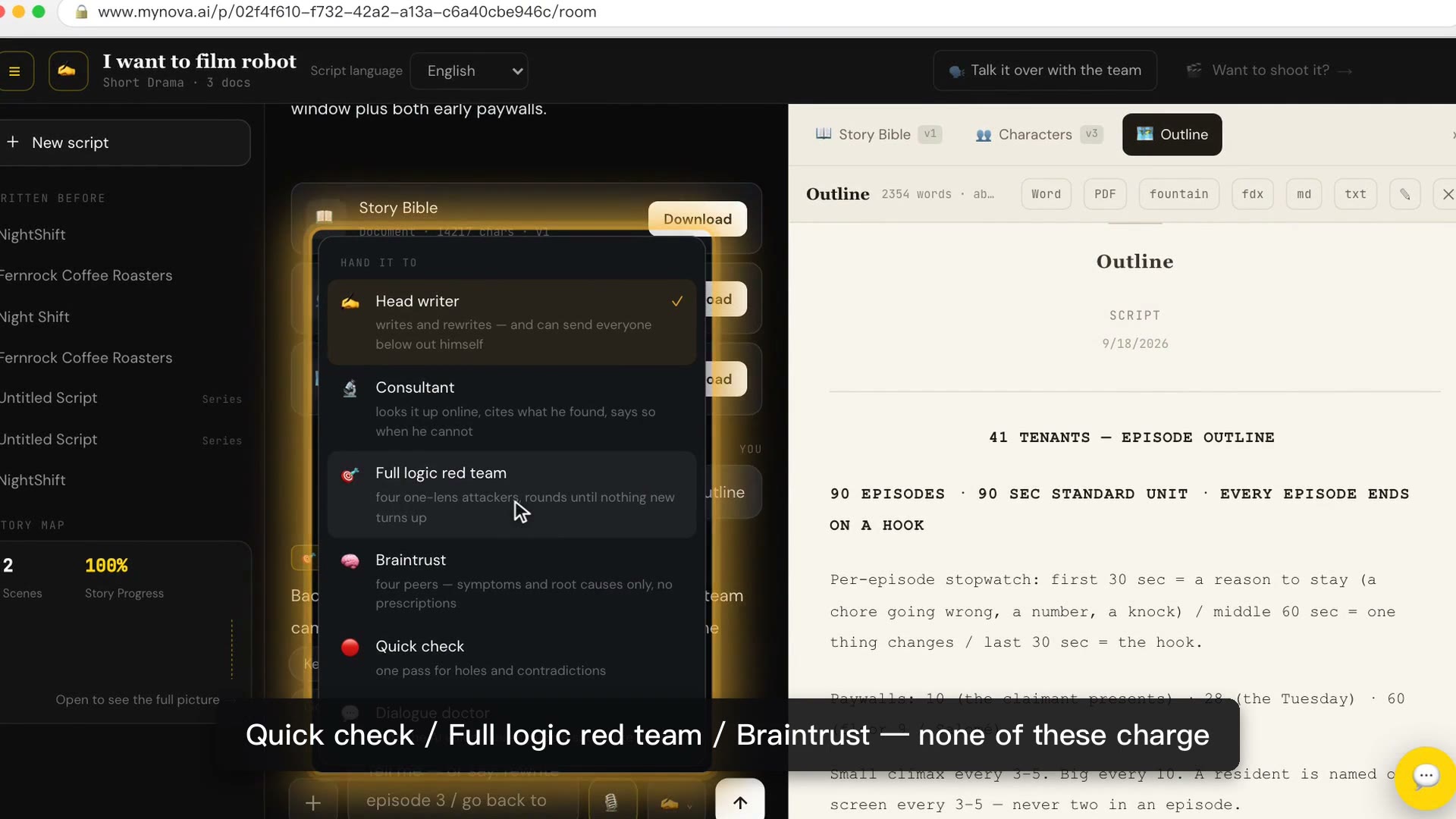The height and width of the screenshot is (819, 1456).
Task: Open the Fernrock Coffee Roasters script below Night Shift
Action: (86, 358)
